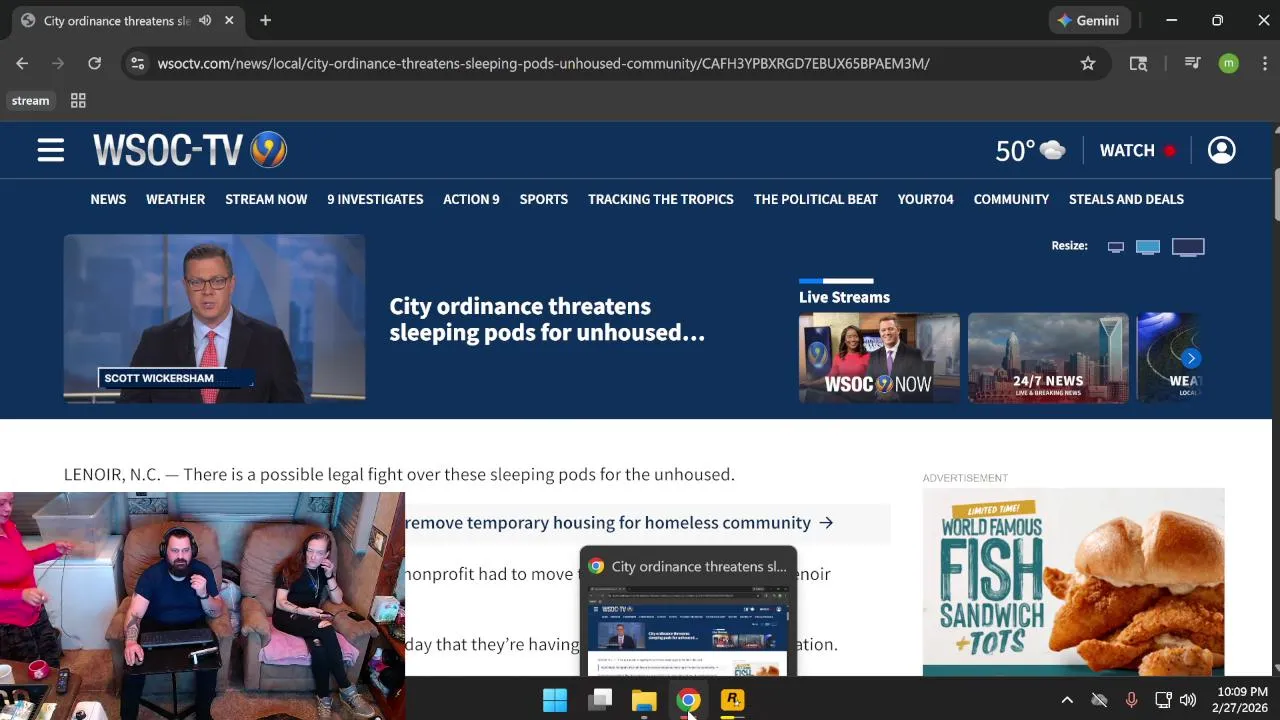1280x720 pixels.
Task: Open Chrome media control icon
Action: point(1192,63)
